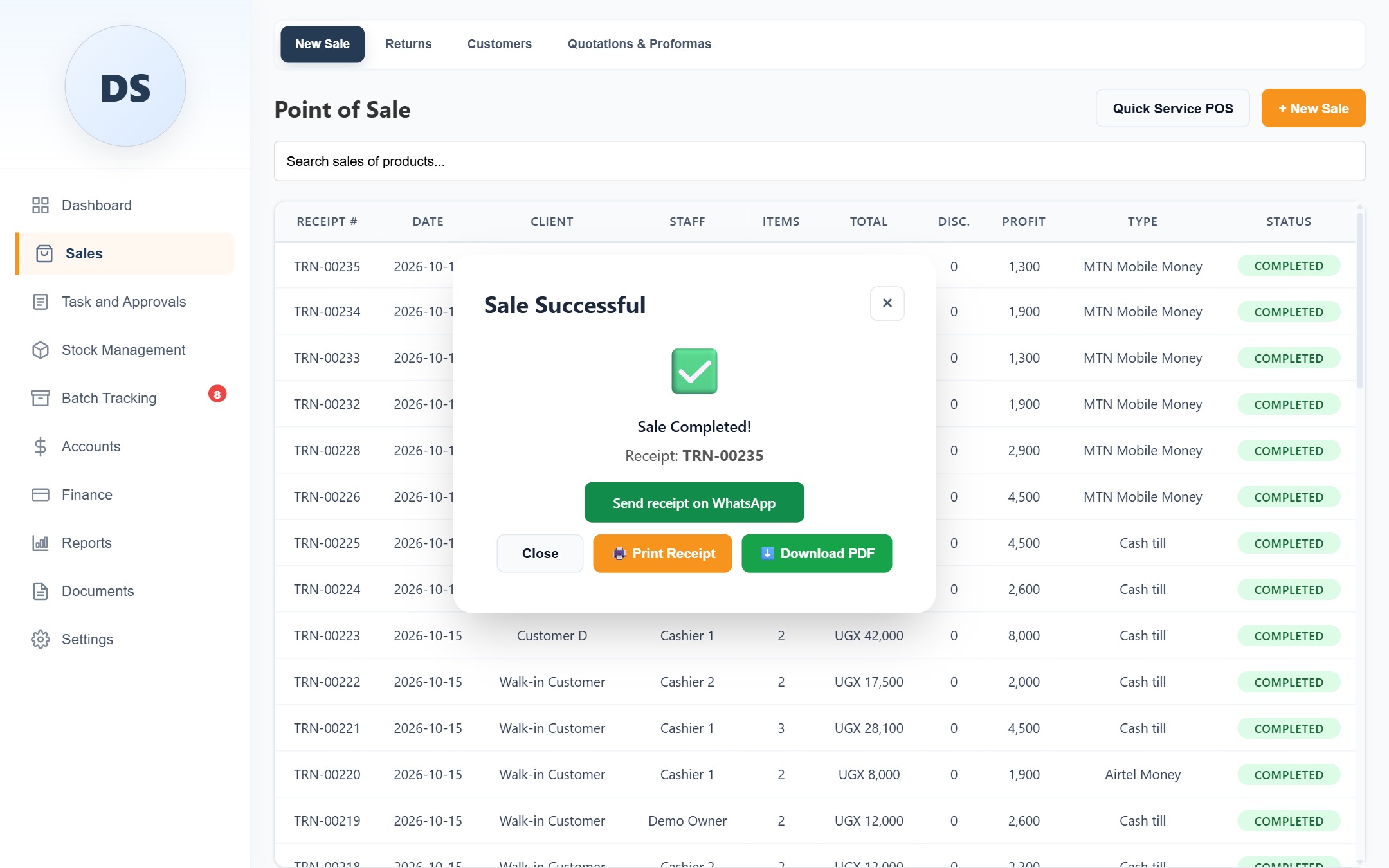Click receipt number TRN-00223
Screen dimensions: 1389x868
pos(327,636)
